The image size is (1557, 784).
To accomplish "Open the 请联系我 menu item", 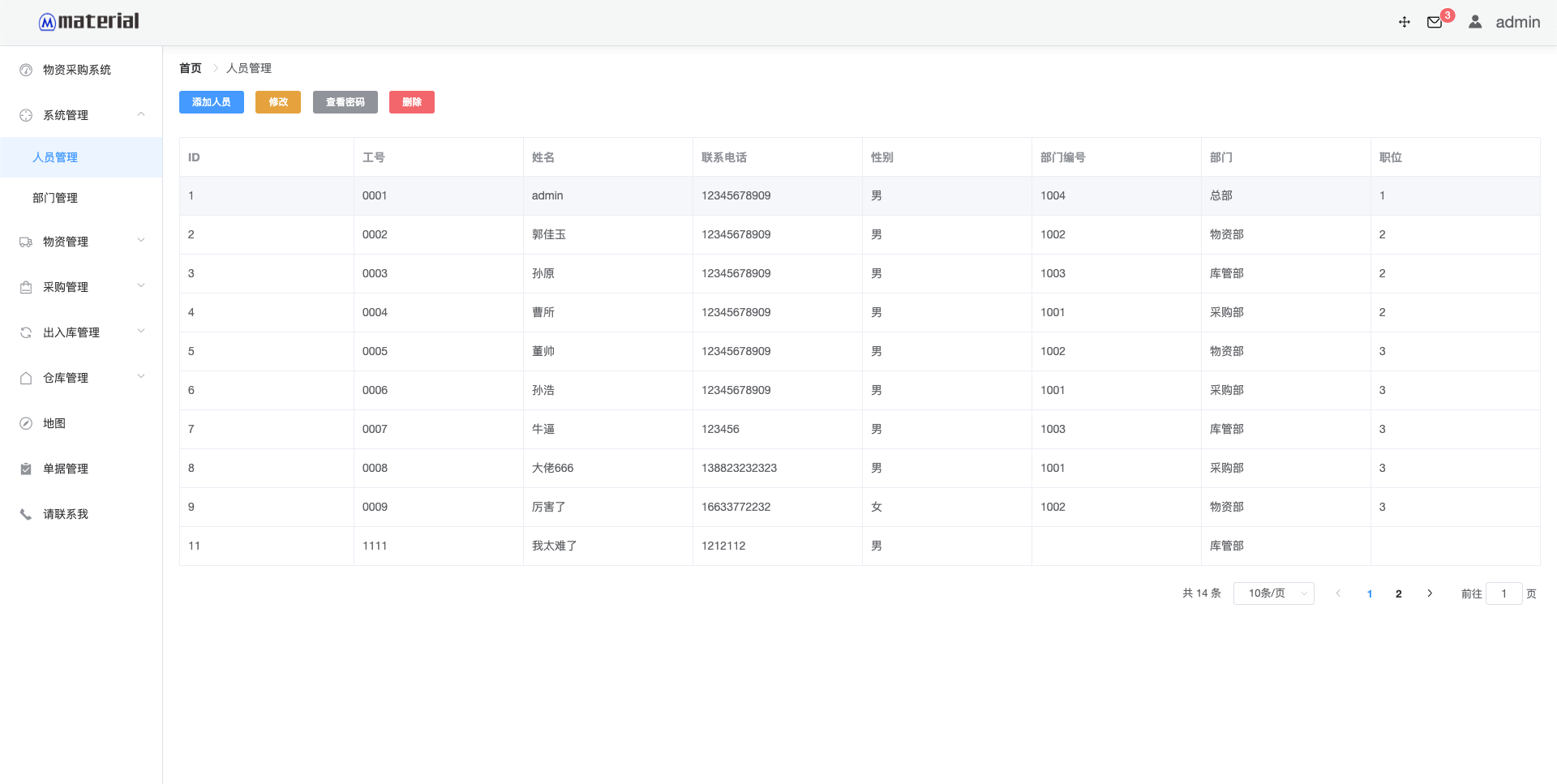I will tap(81, 514).
